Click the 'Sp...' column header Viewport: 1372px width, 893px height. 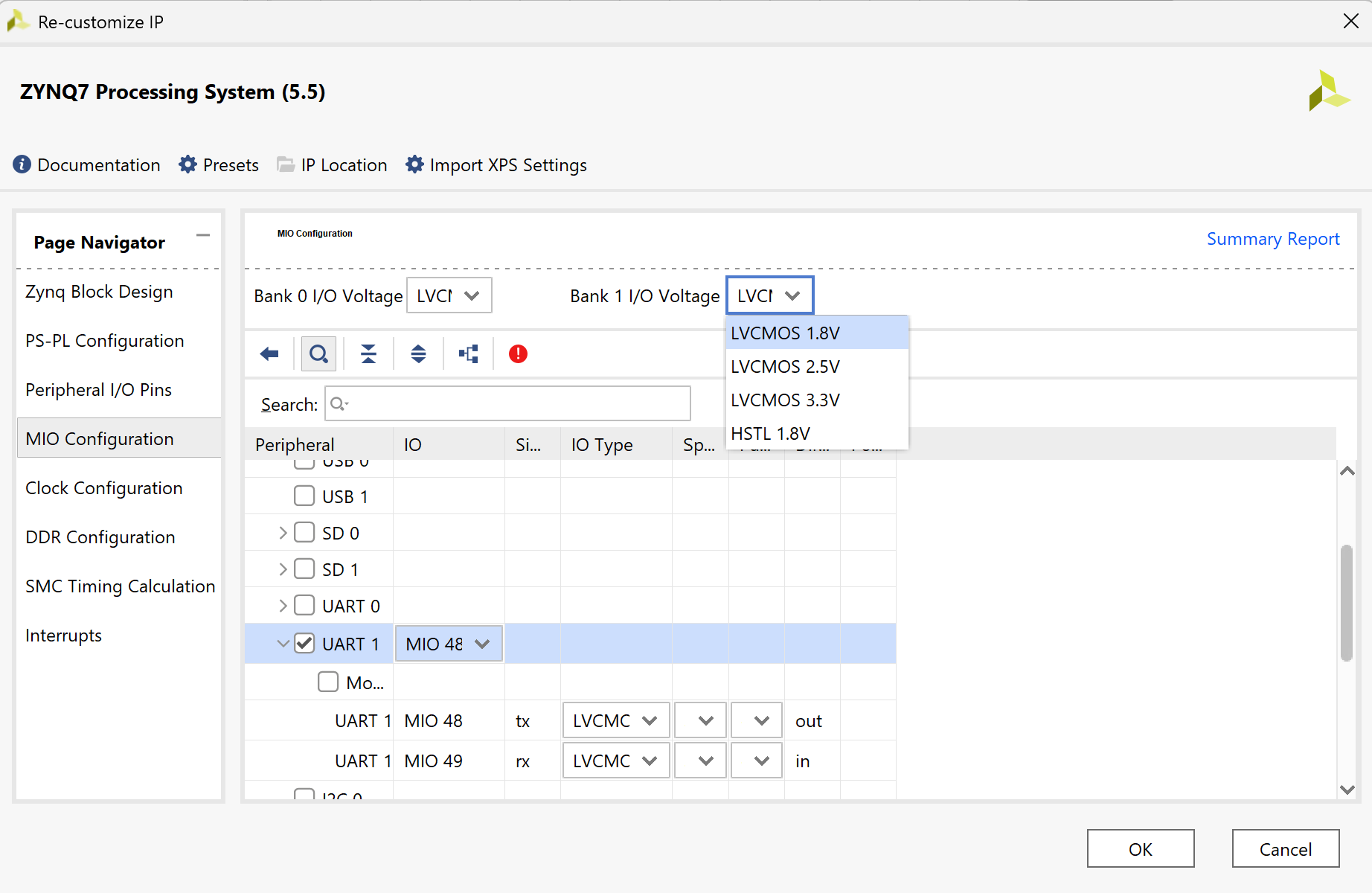click(x=700, y=444)
